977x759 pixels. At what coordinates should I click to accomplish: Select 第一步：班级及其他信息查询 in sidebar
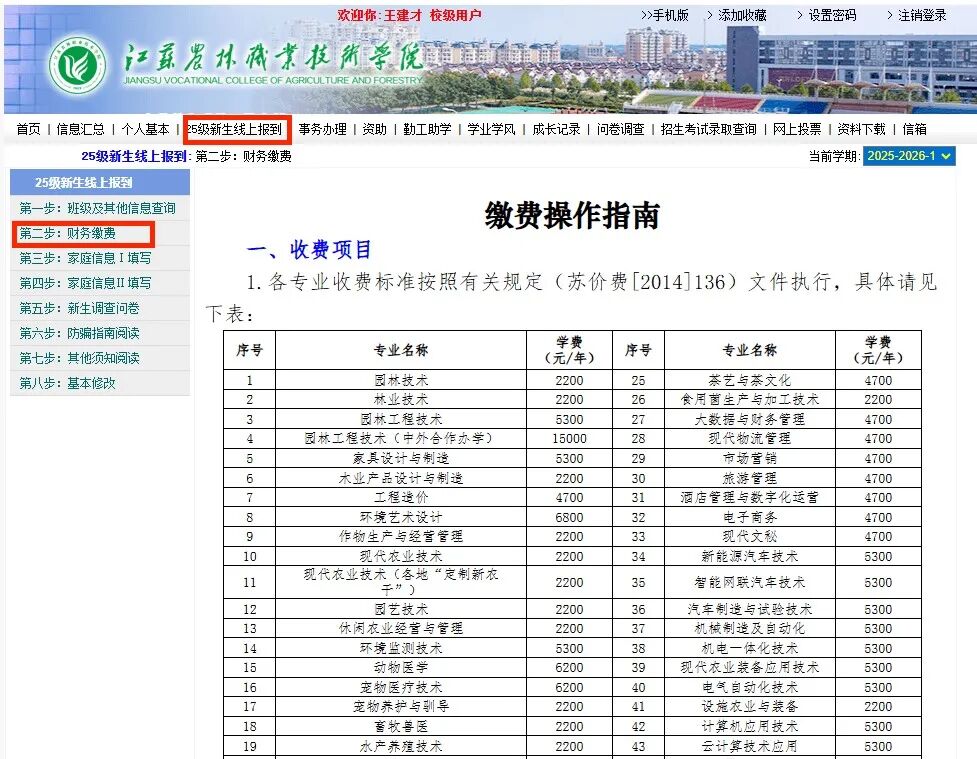(x=97, y=208)
